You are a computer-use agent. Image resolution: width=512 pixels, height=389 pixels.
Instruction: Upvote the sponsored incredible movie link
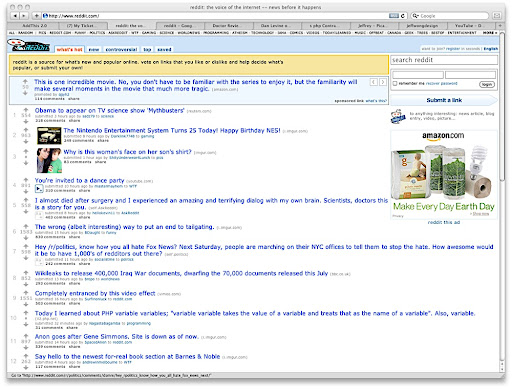(25, 81)
